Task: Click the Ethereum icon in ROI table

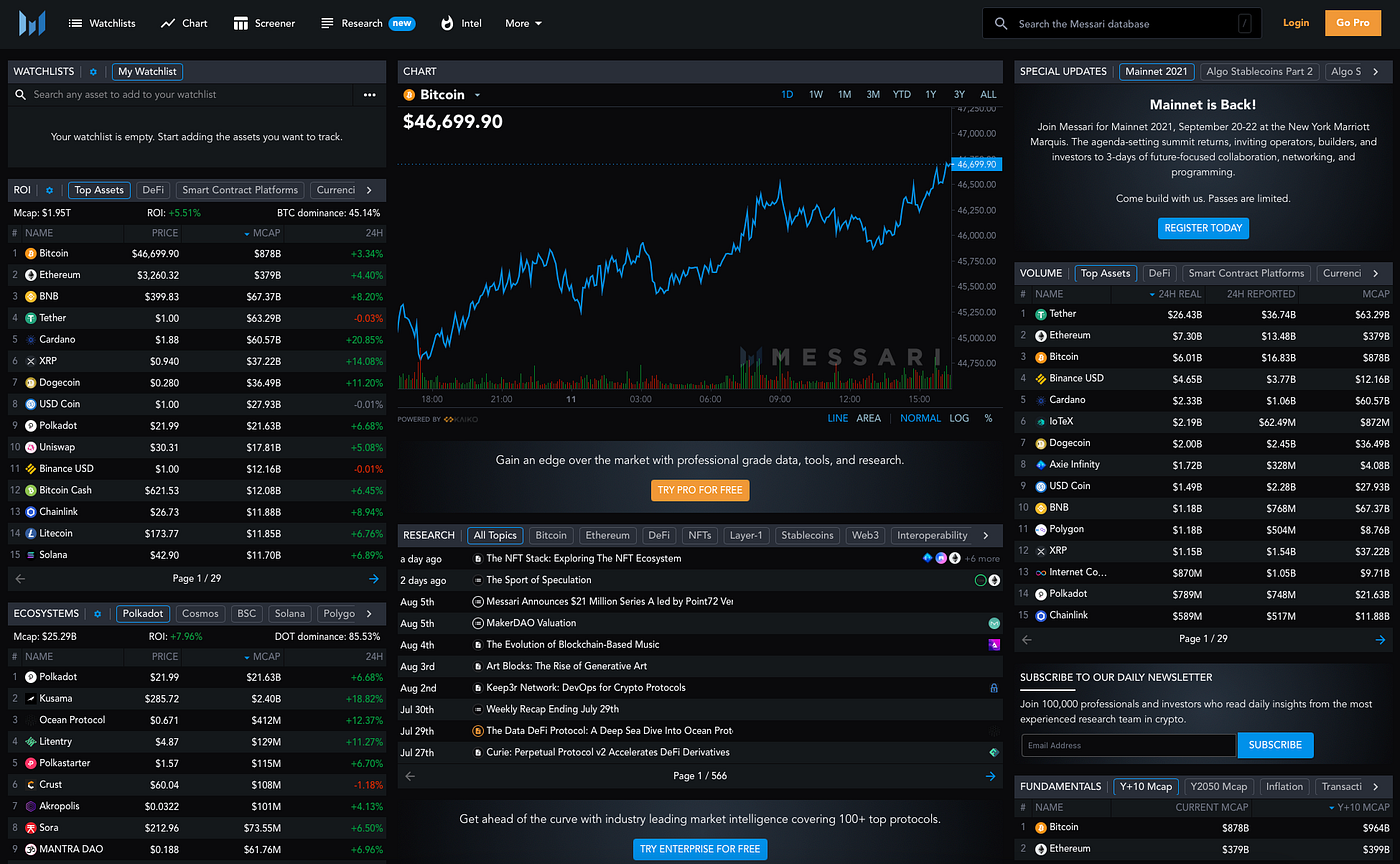Action: (30, 275)
